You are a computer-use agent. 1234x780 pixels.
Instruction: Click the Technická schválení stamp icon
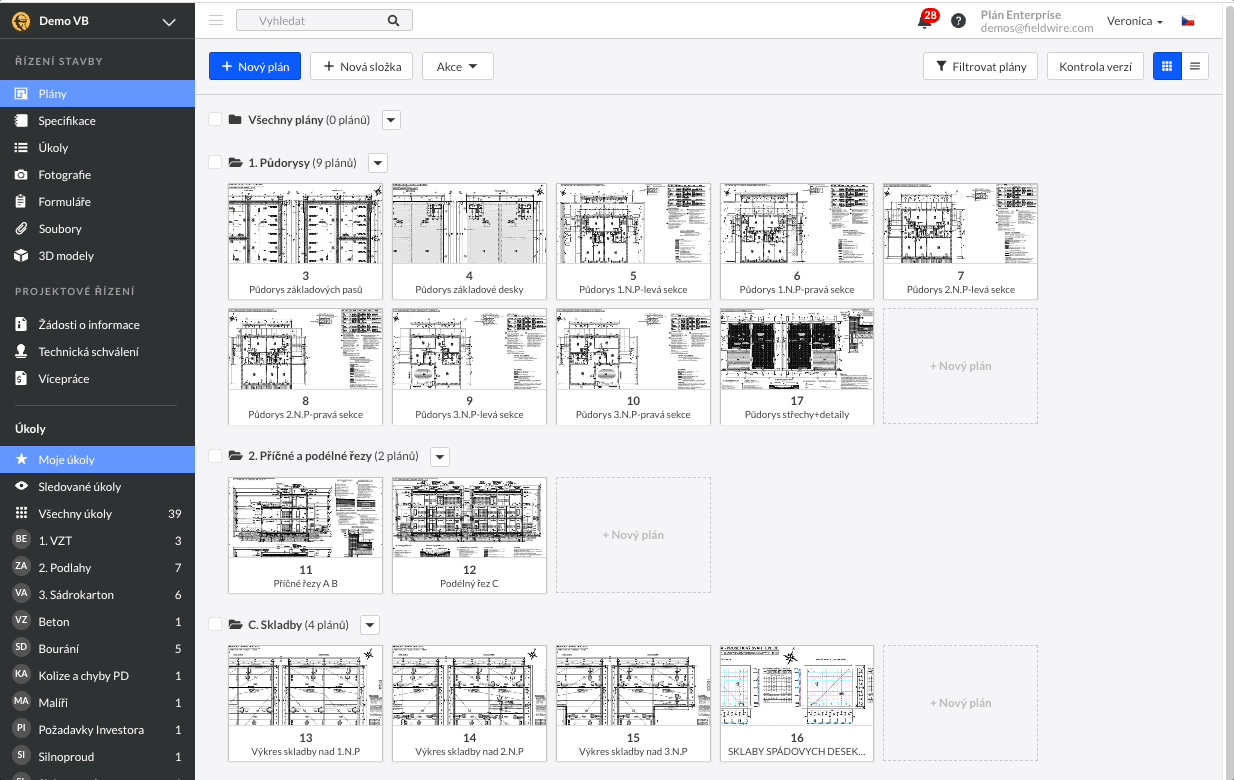(20, 352)
